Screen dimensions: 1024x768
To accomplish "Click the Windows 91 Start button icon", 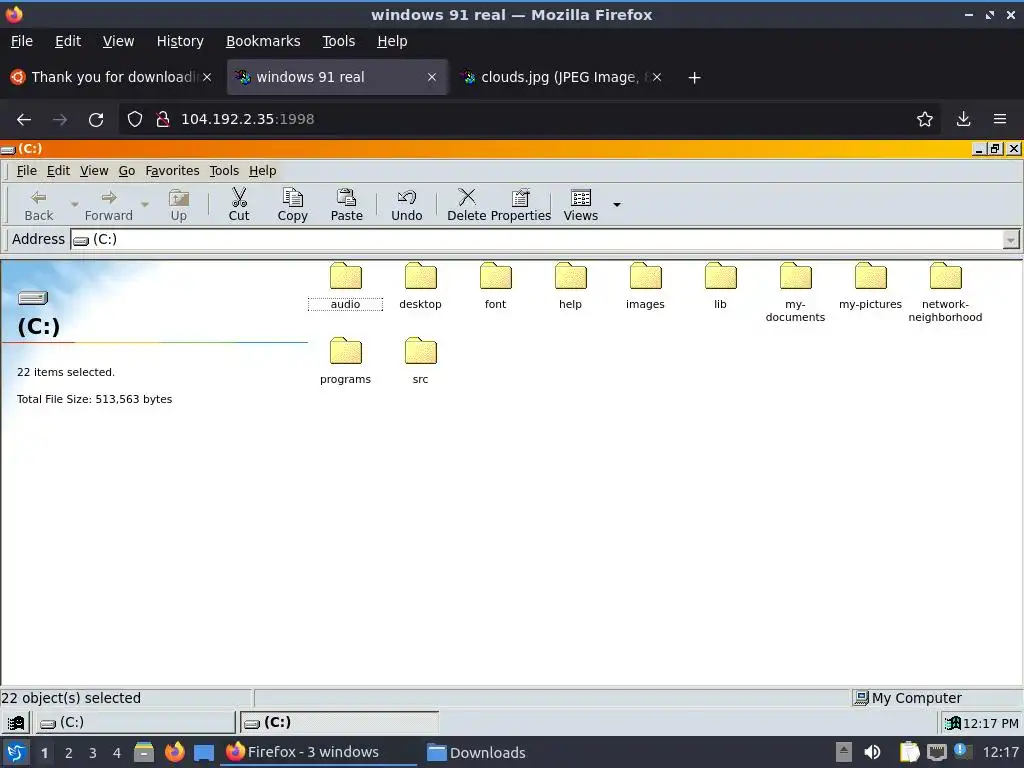I will pos(16,722).
